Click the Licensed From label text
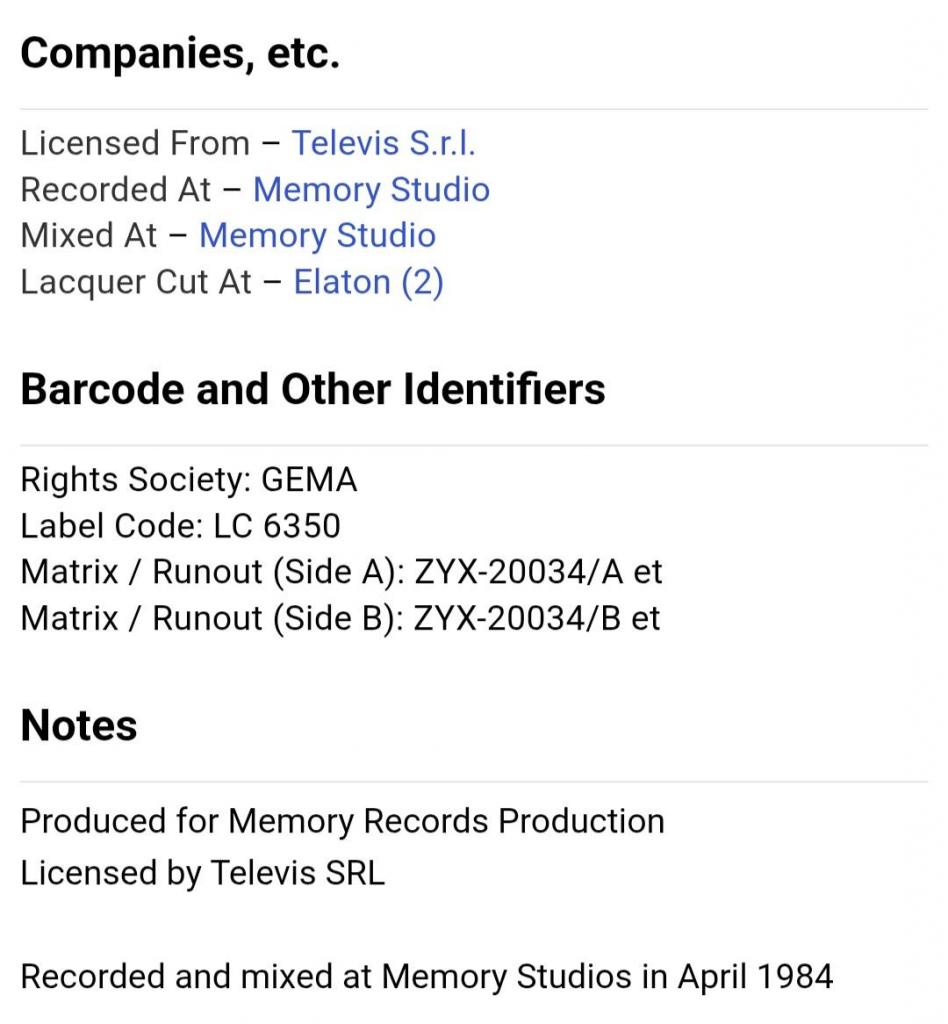This screenshot has width=948, height=1024. click(135, 143)
